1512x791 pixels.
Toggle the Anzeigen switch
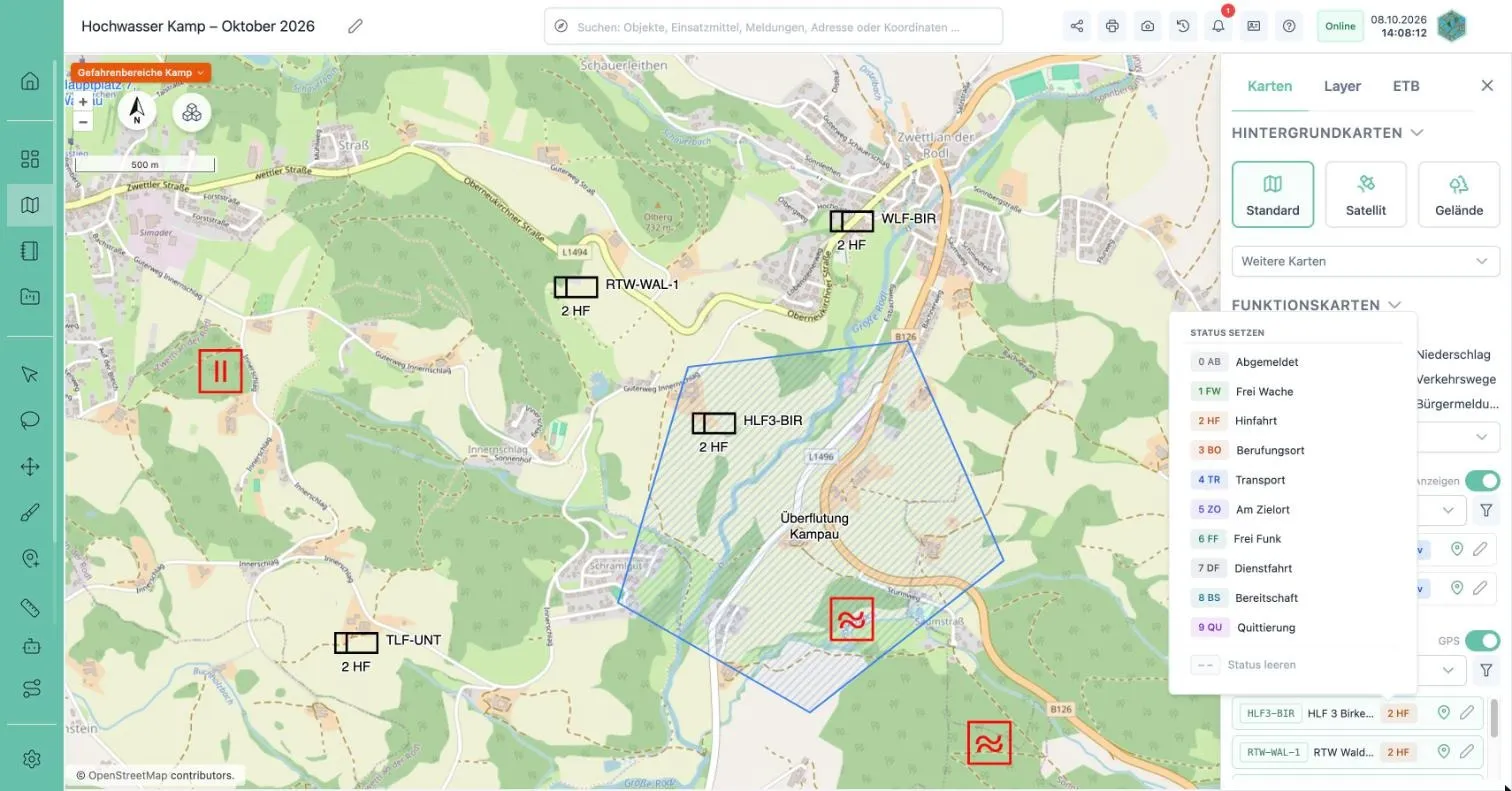(x=1482, y=481)
